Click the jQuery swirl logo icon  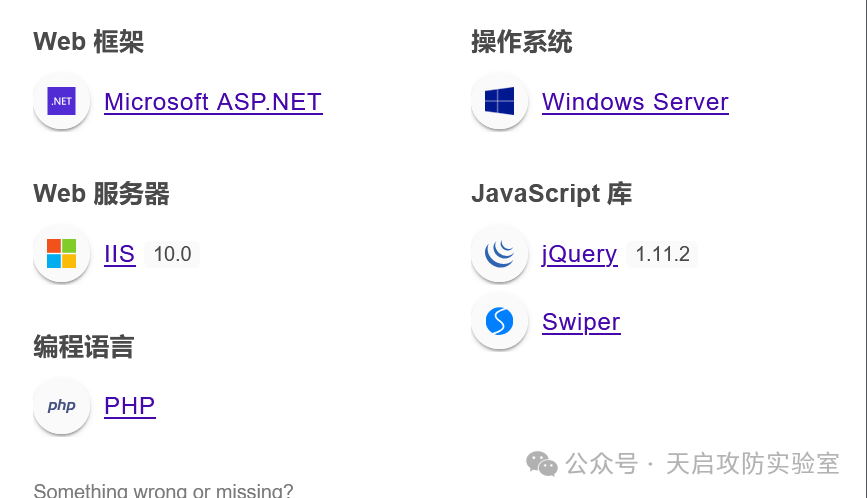click(499, 254)
